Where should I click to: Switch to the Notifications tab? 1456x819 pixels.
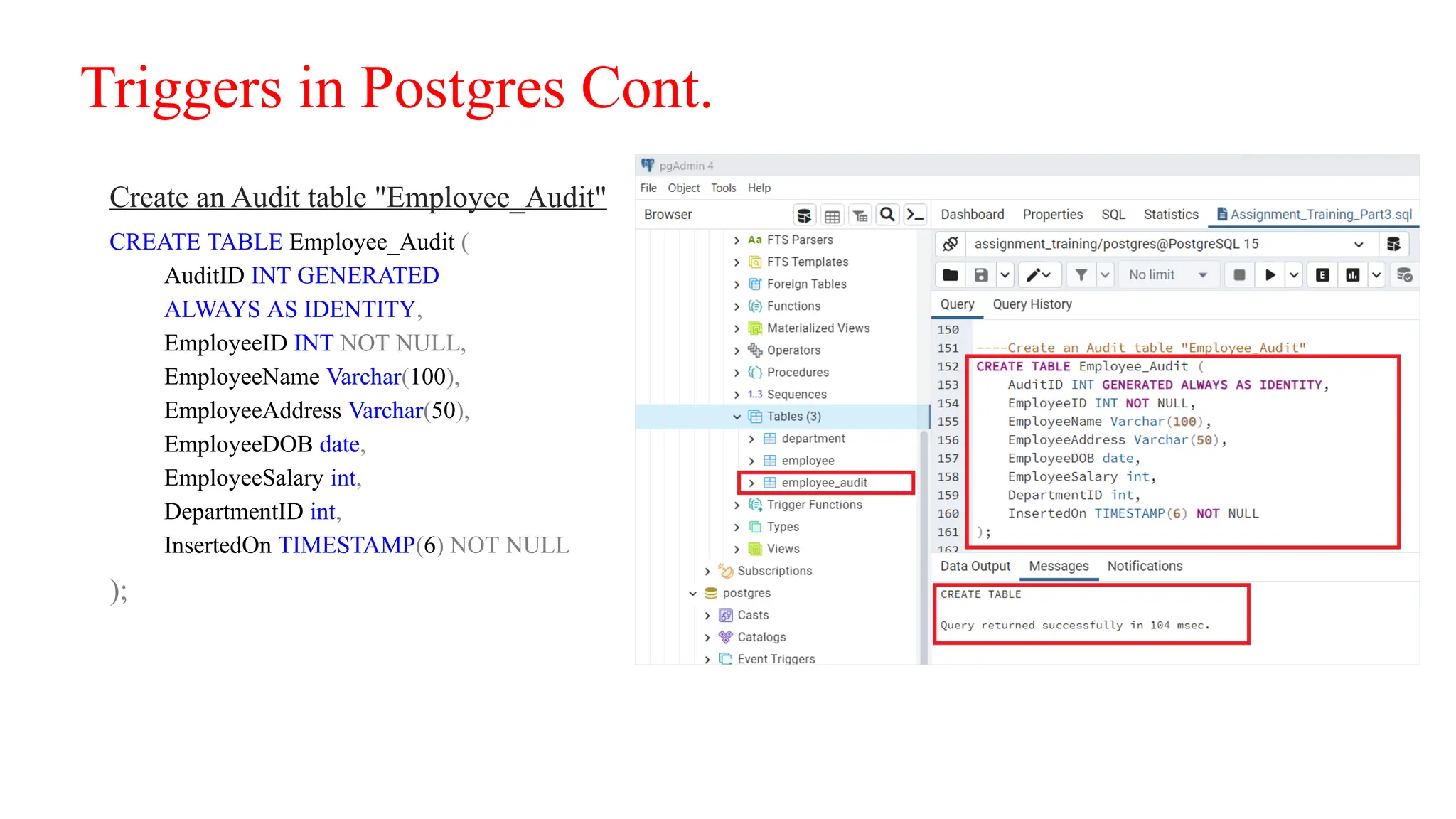[1145, 566]
